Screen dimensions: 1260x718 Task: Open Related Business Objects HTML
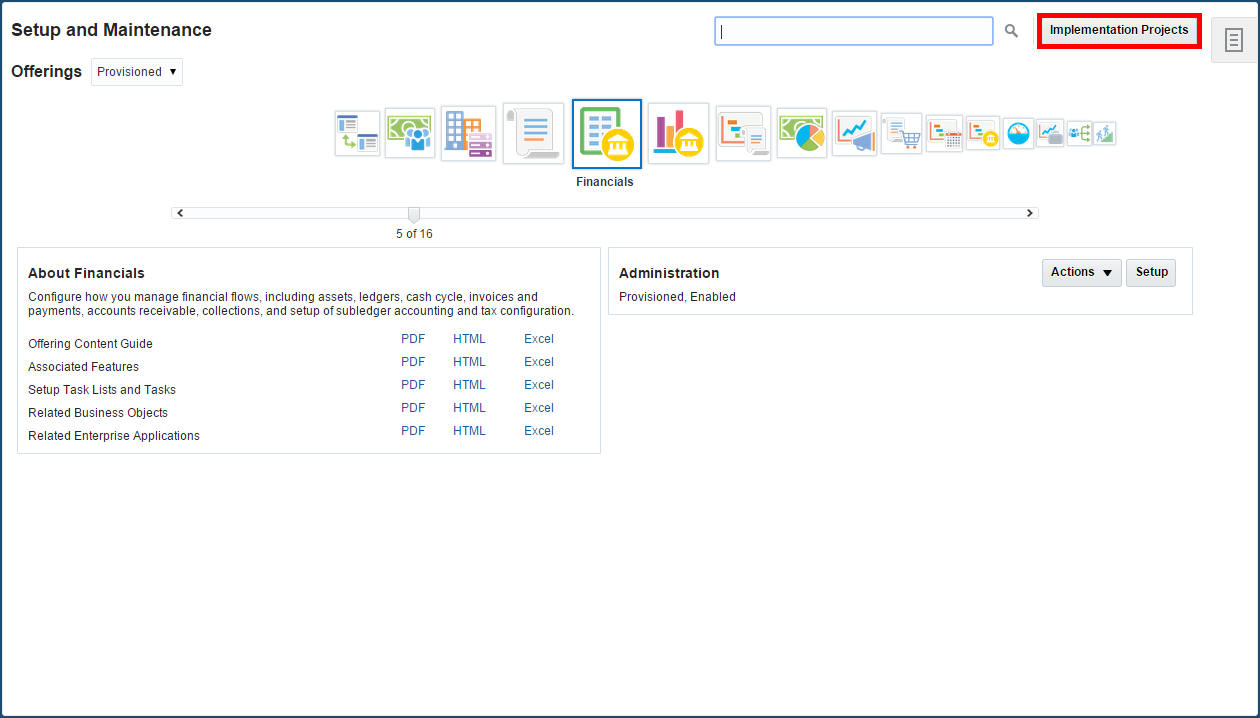coord(469,408)
